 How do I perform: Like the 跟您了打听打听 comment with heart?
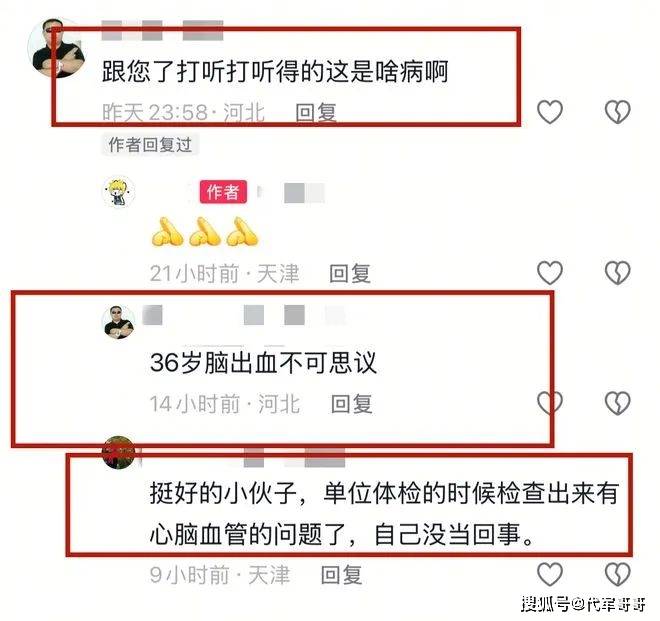550,112
